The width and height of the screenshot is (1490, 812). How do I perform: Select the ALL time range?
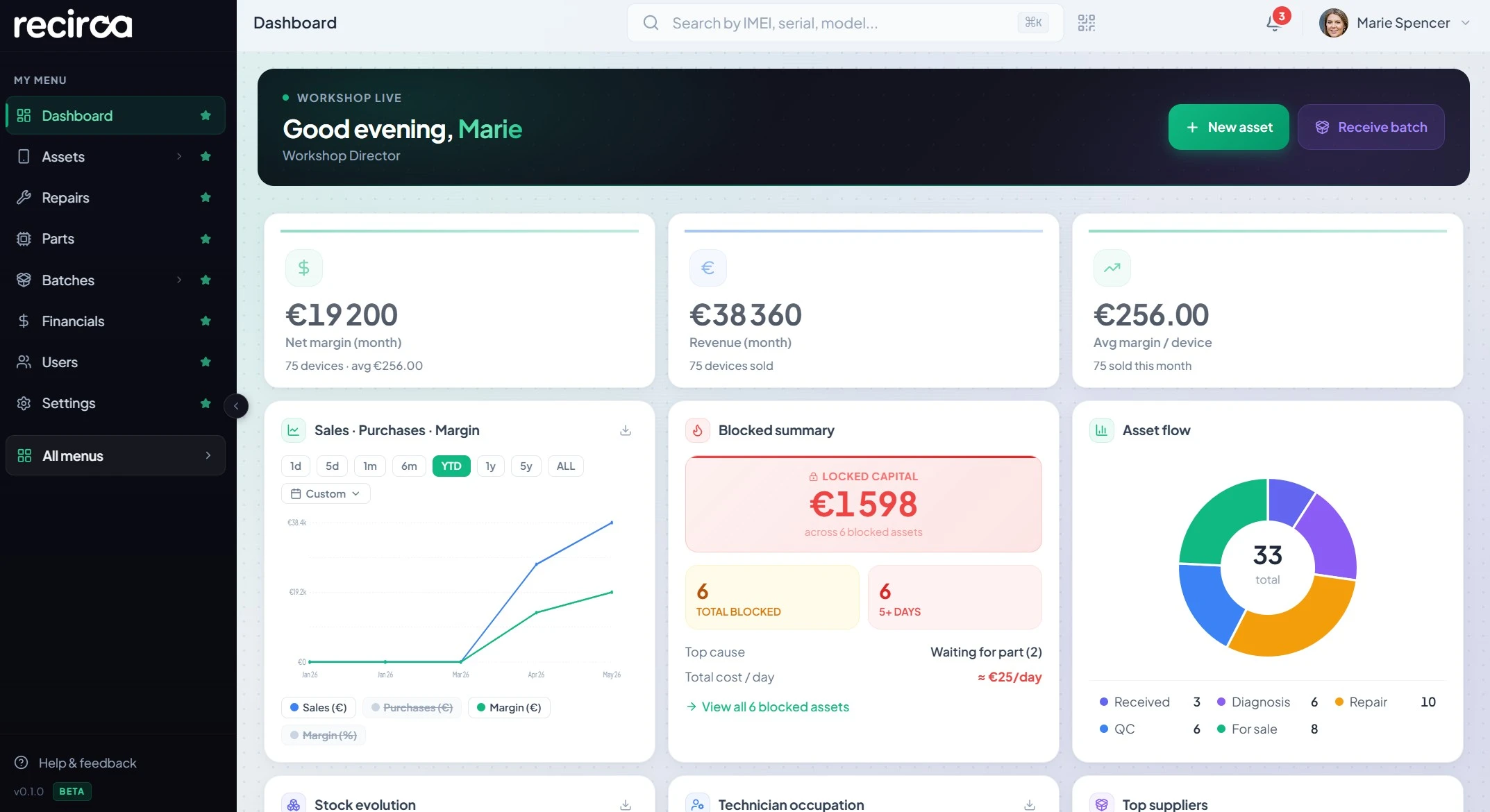566,466
